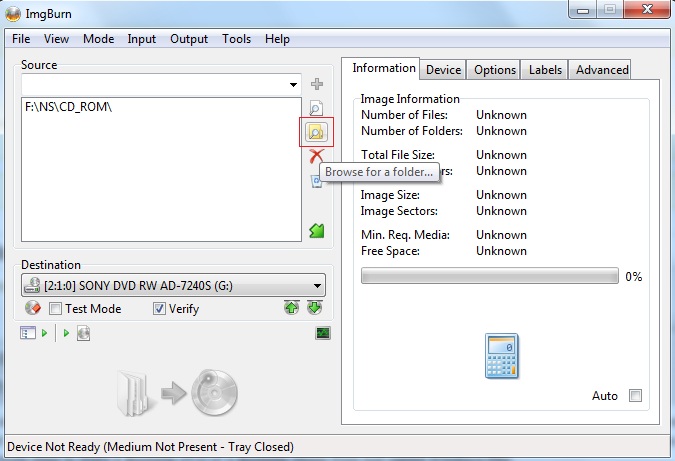Uncheck the Verify checkbox

pos(159,309)
